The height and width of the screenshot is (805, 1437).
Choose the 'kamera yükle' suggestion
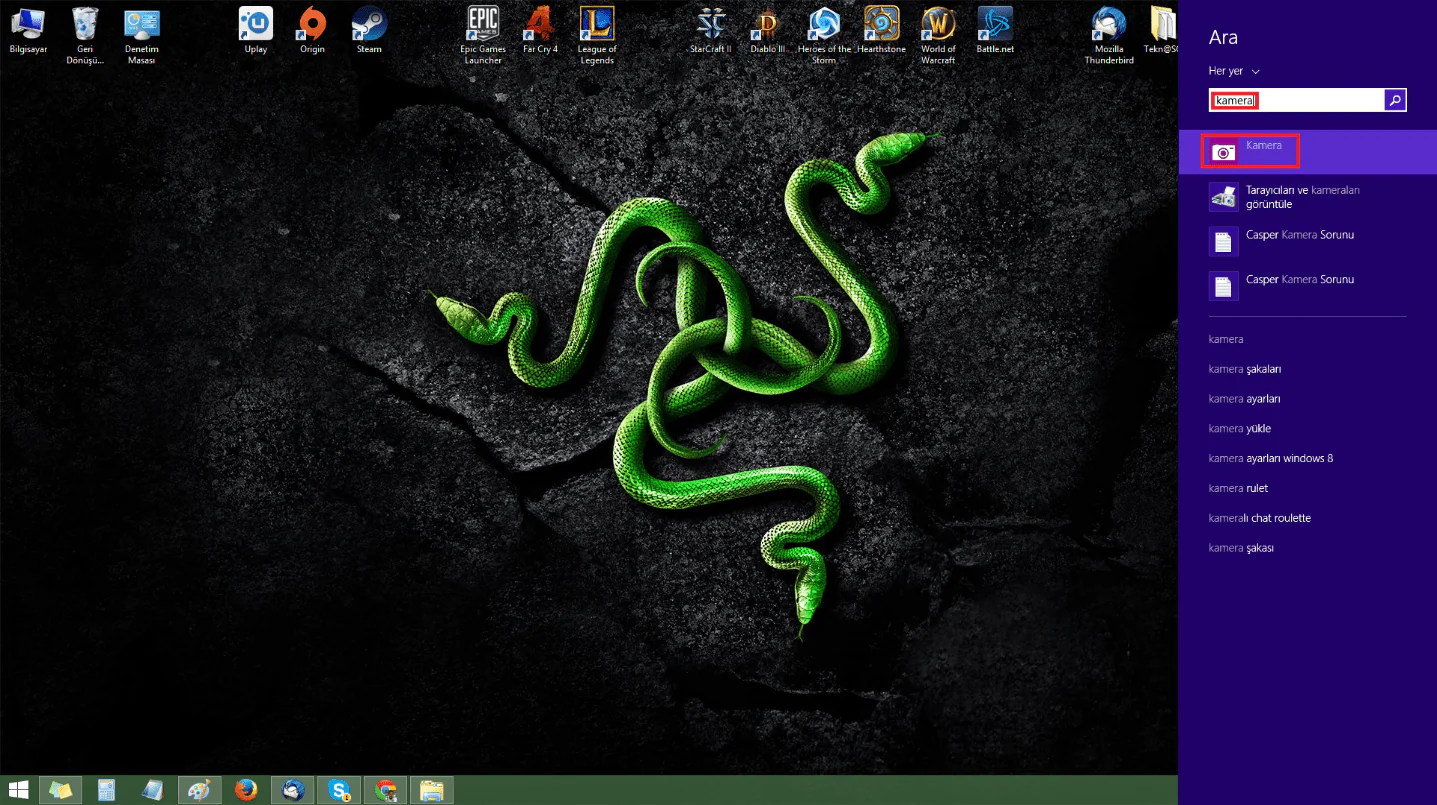1239,428
